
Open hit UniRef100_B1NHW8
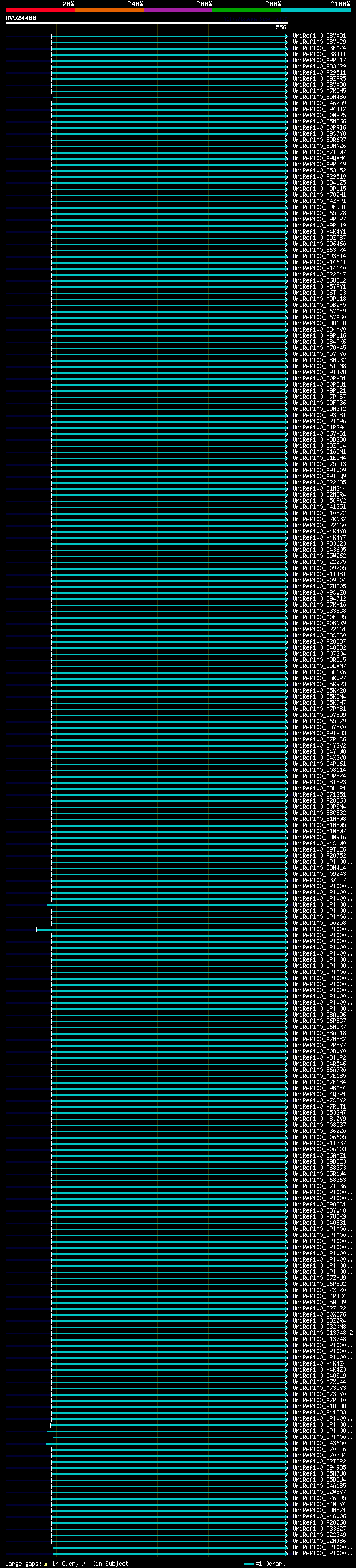pos(319,819)
